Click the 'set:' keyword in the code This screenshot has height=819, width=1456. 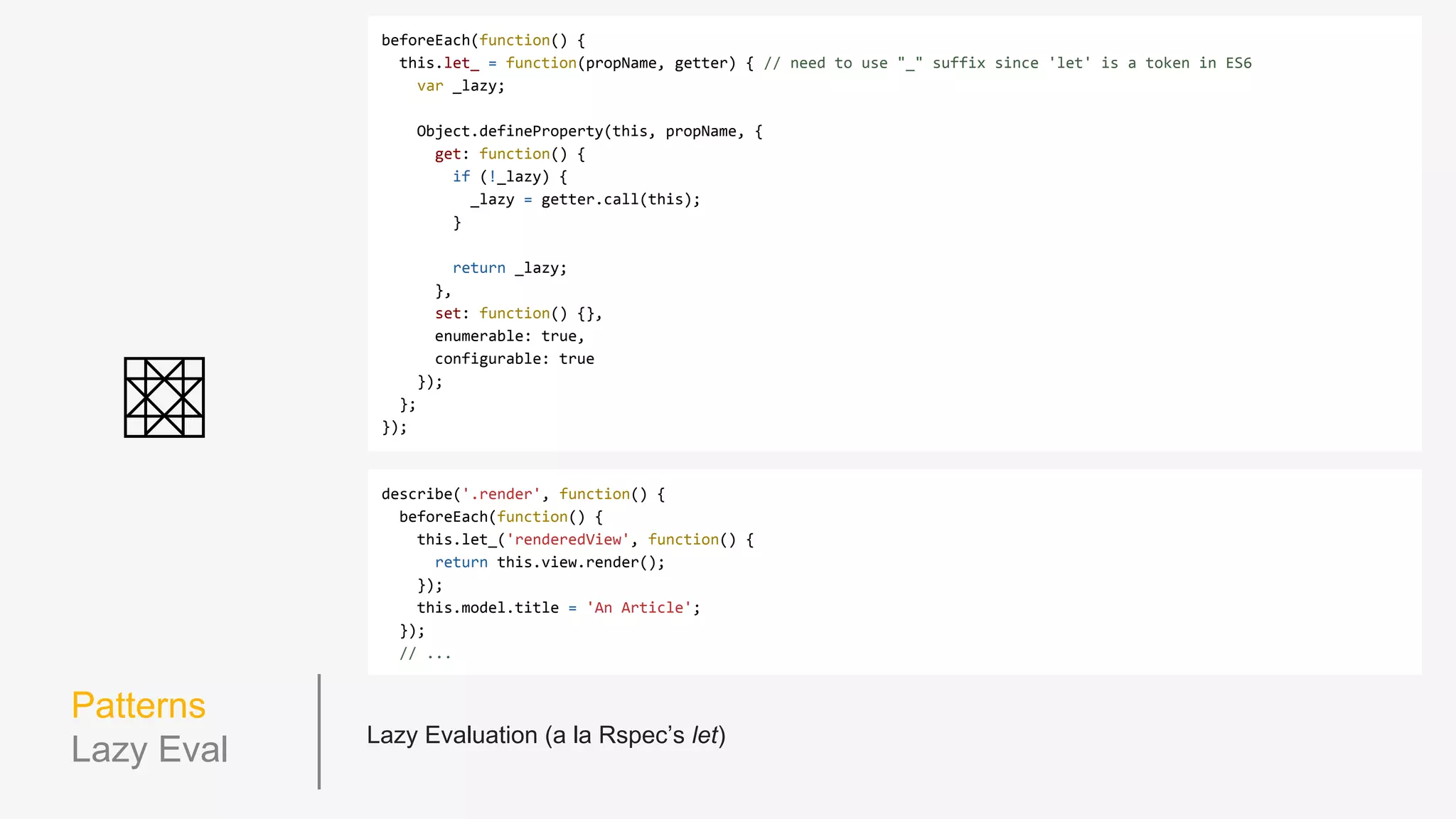(448, 314)
